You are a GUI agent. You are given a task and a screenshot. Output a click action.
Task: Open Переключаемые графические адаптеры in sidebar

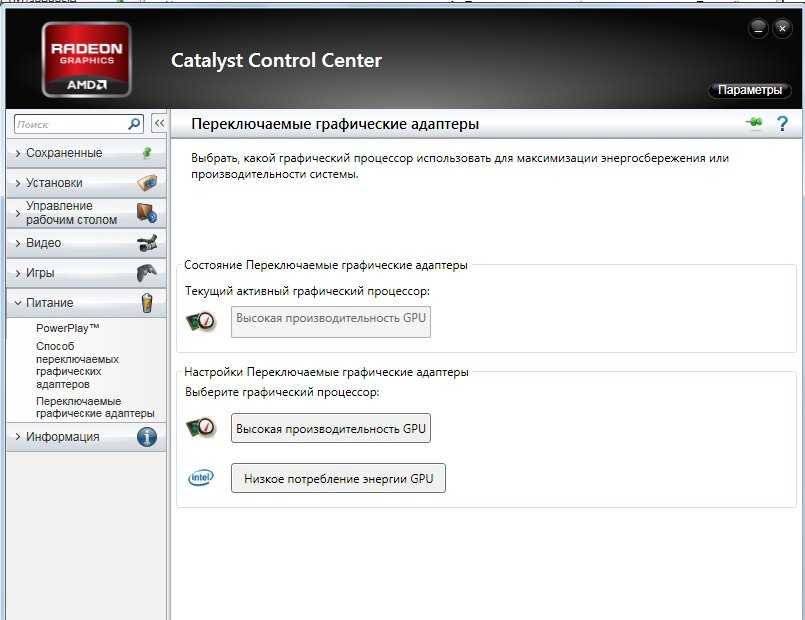click(x=95, y=407)
